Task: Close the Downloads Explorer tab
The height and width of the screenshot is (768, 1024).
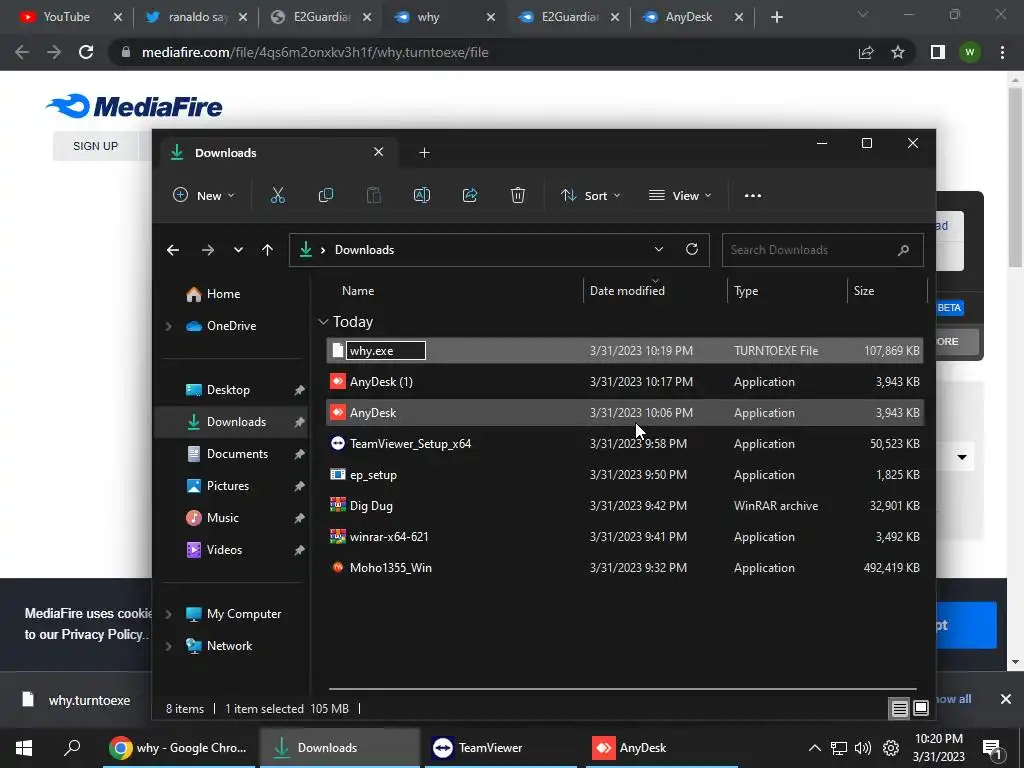Action: point(378,152)
